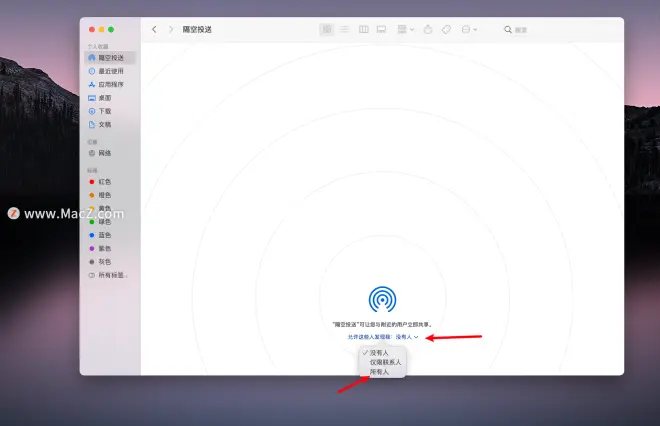
Task: Open 桌面 in the sidebar
Action: 110,98
